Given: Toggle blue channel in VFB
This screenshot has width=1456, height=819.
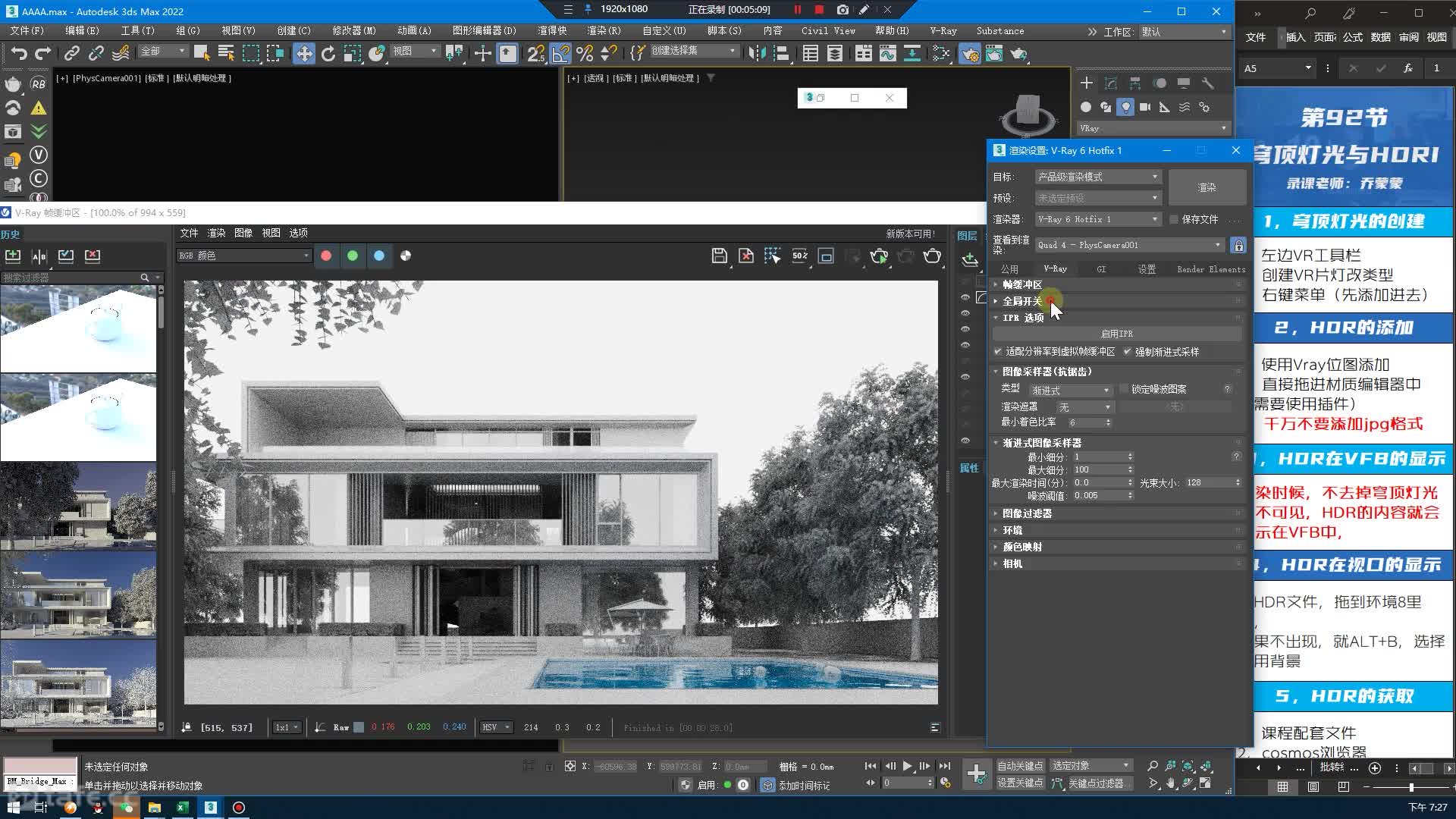Looking at the screenshot, I should pyautogui.click(x=379, y=256).
